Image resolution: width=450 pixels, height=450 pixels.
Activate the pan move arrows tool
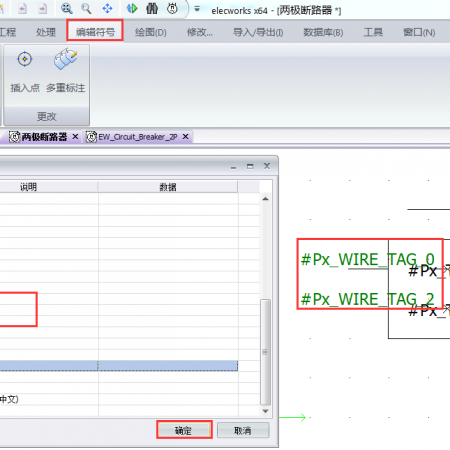tap(107, 8)
